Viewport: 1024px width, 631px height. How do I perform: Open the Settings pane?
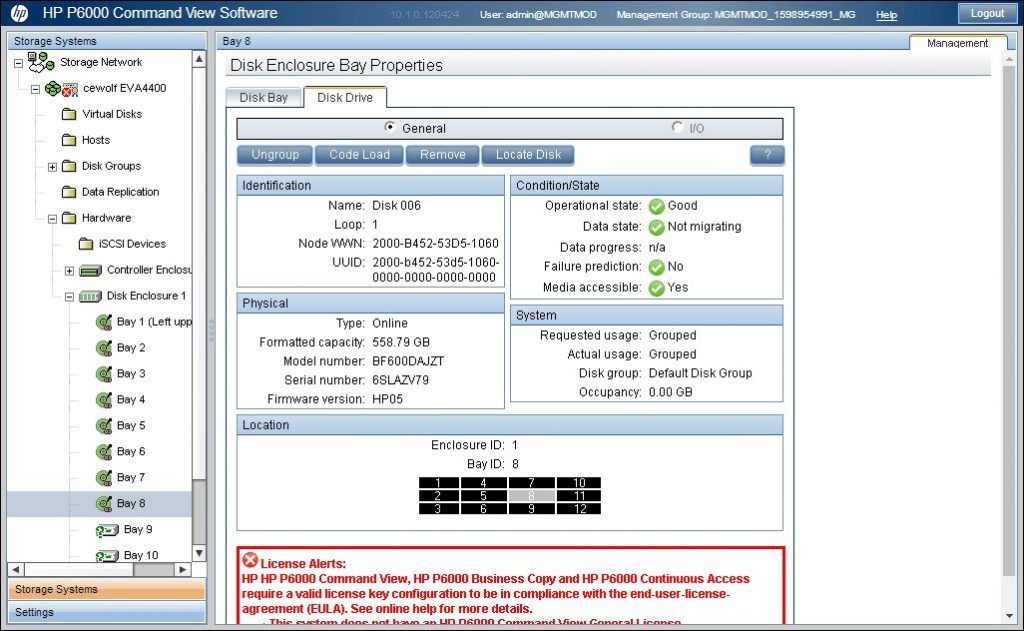click(106, 612)
